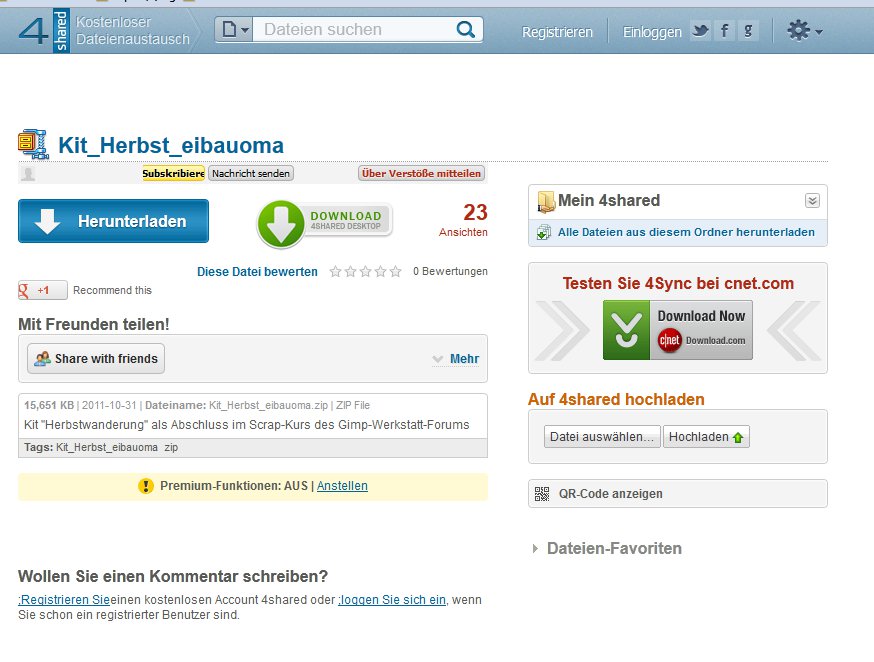Click the Anstellen premium link
This screenshot has height=662, width=874.
coord(342,486)
